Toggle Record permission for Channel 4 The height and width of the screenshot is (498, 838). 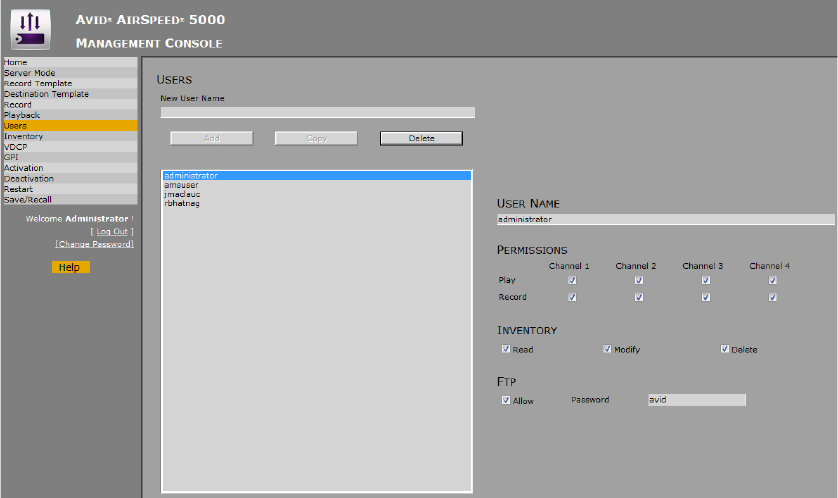pyautogui.click(x=773, y=297)
